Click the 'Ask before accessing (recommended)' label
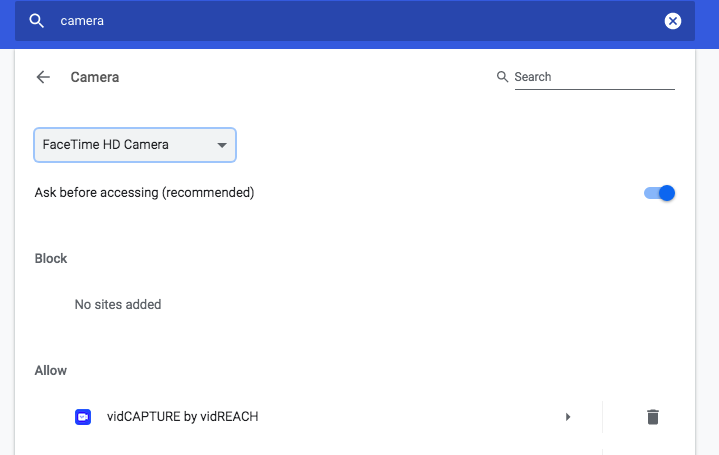Screen dimensions: 719x455 click(x=144, y=193)
